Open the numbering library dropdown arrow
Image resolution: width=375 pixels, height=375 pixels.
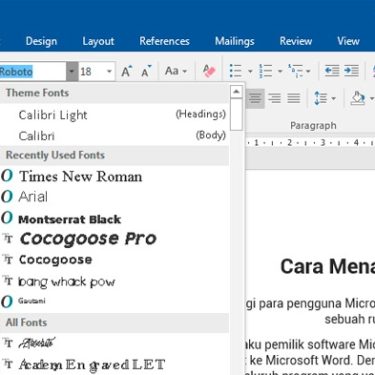(x=280, y=71)
